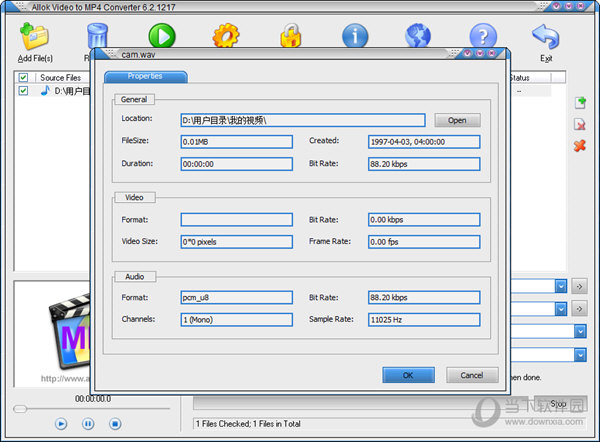Image resolution: width=600 pixels, height=442 pixels.
Task: Click the Channels 1 (Mono) field
Action: tap(236, 320)
